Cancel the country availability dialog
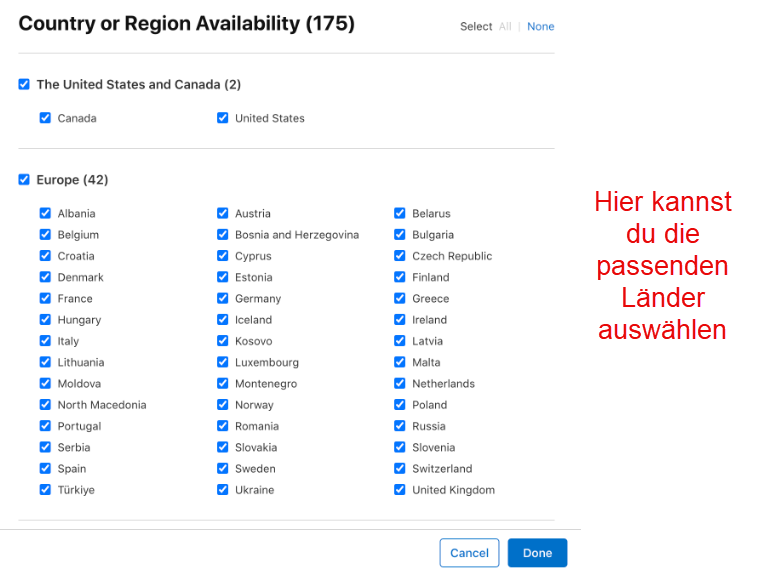Screen dimensions: 774x571 469,553
